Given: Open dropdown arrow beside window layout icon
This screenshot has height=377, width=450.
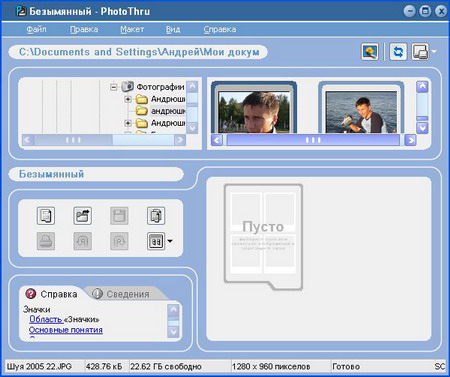Looking at the screenshot, I should click(x=434, y=52).
